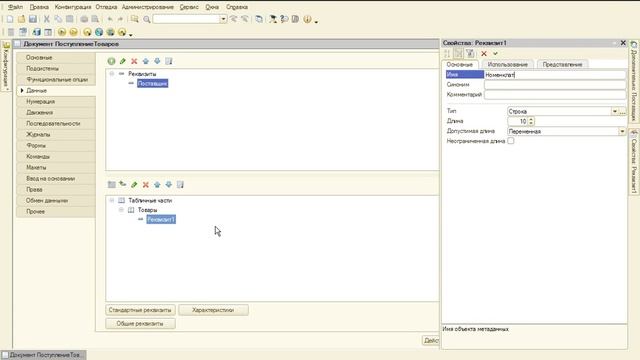Click the Синоним input field
The height and width of the screenshot is (360, 640).
[555, 85]
